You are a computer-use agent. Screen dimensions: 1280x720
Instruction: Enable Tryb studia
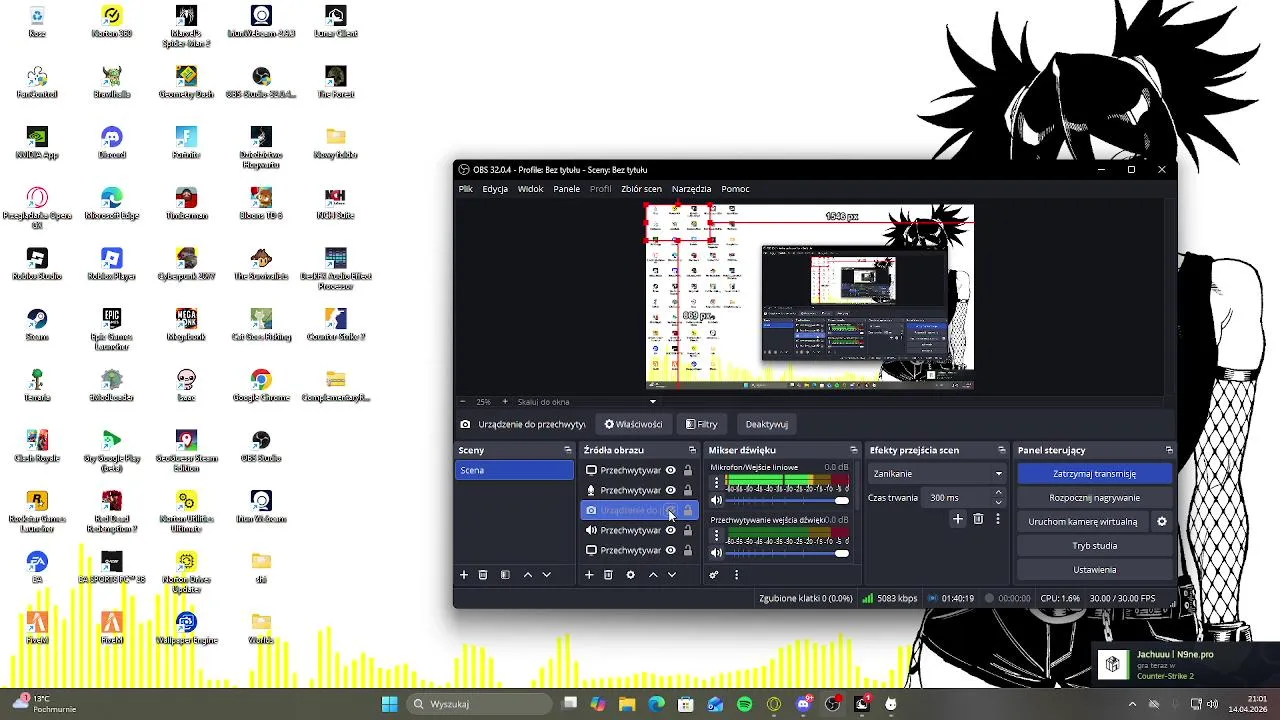[1094, 546]
